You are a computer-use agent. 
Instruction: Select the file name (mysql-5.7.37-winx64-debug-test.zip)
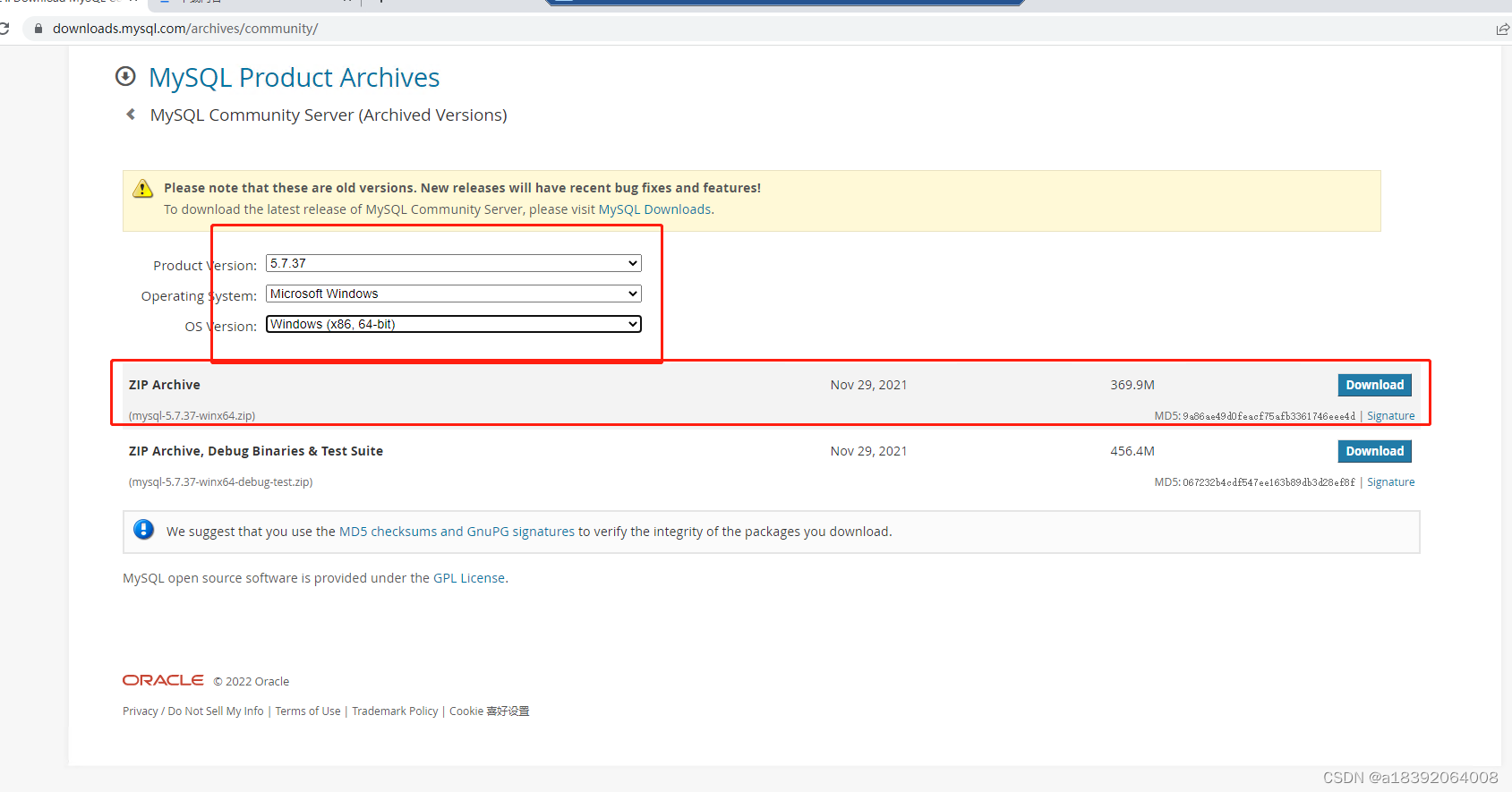pos(221,482)
